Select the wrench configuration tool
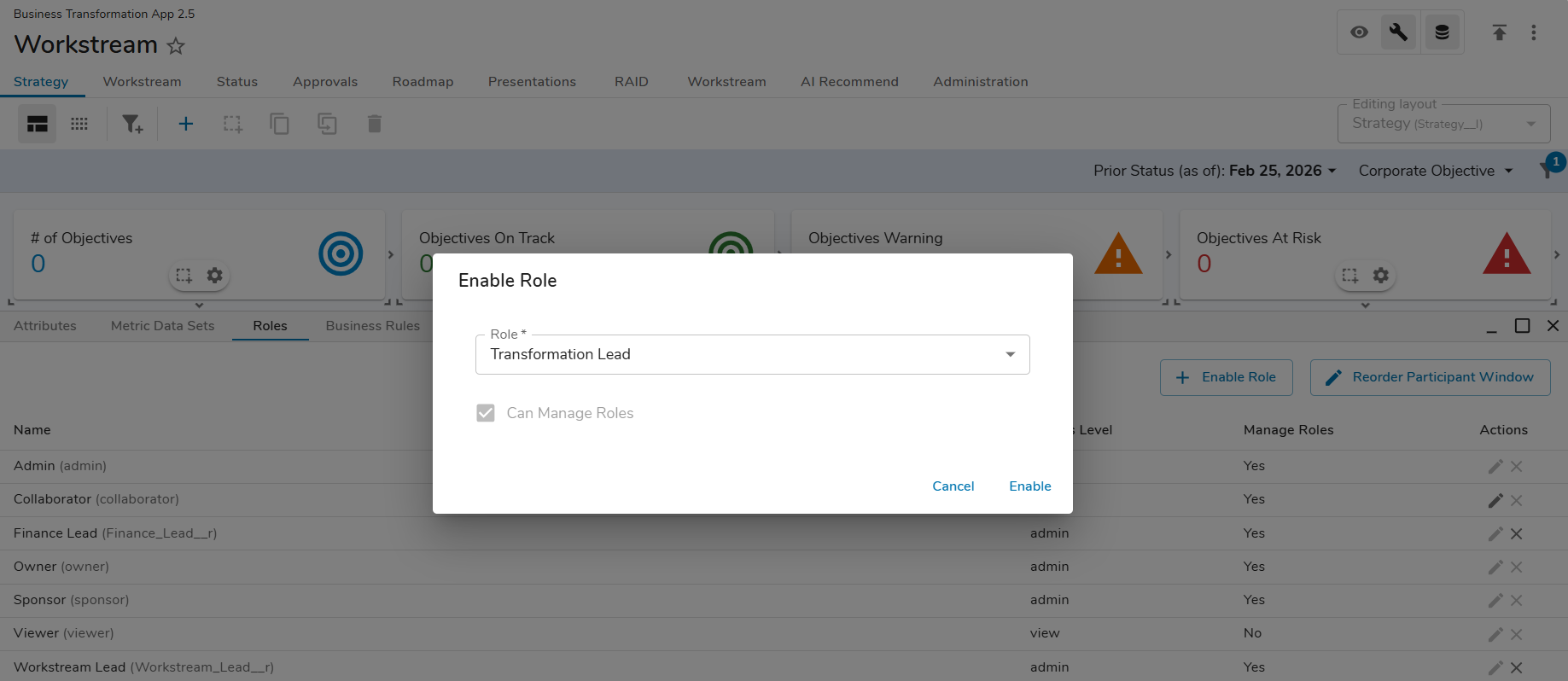Screen dimensions: 1568x681 (1398, 32)
